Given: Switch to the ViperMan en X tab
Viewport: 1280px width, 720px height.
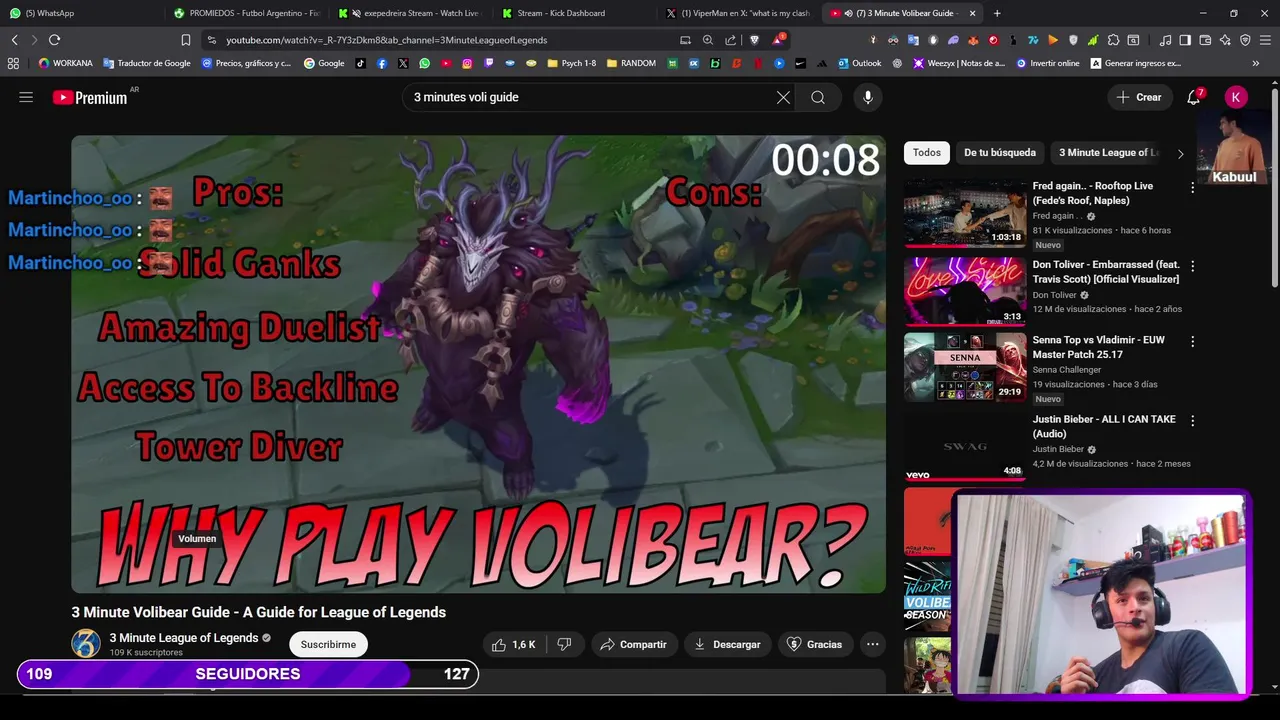Looking at the screenshot, I should coord(740,13).
